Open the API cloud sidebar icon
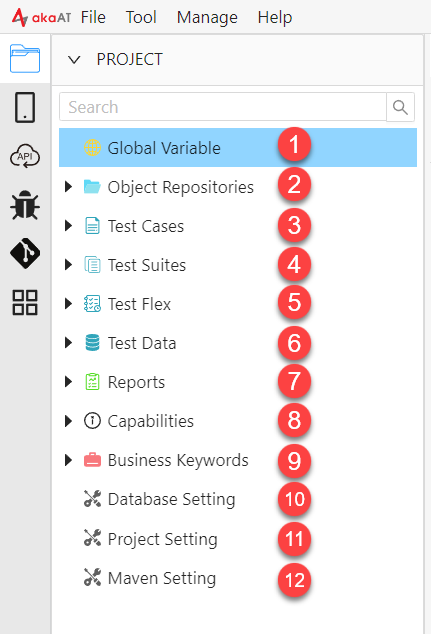The image size is (431, 634). click(x=25, y=156)
